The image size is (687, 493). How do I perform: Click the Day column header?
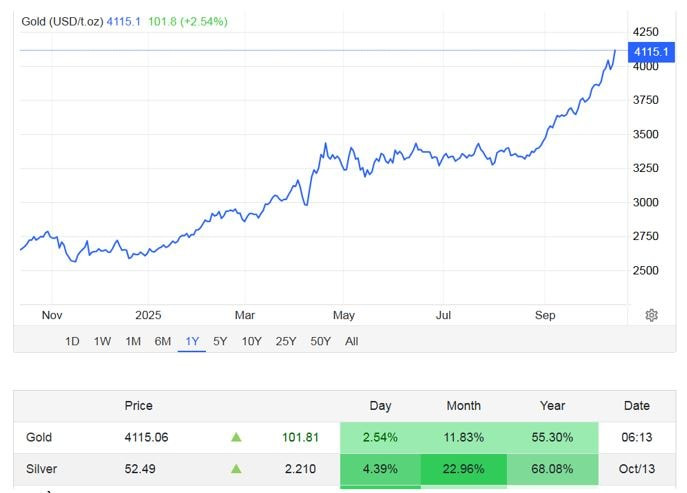click(x=380, y=406)
